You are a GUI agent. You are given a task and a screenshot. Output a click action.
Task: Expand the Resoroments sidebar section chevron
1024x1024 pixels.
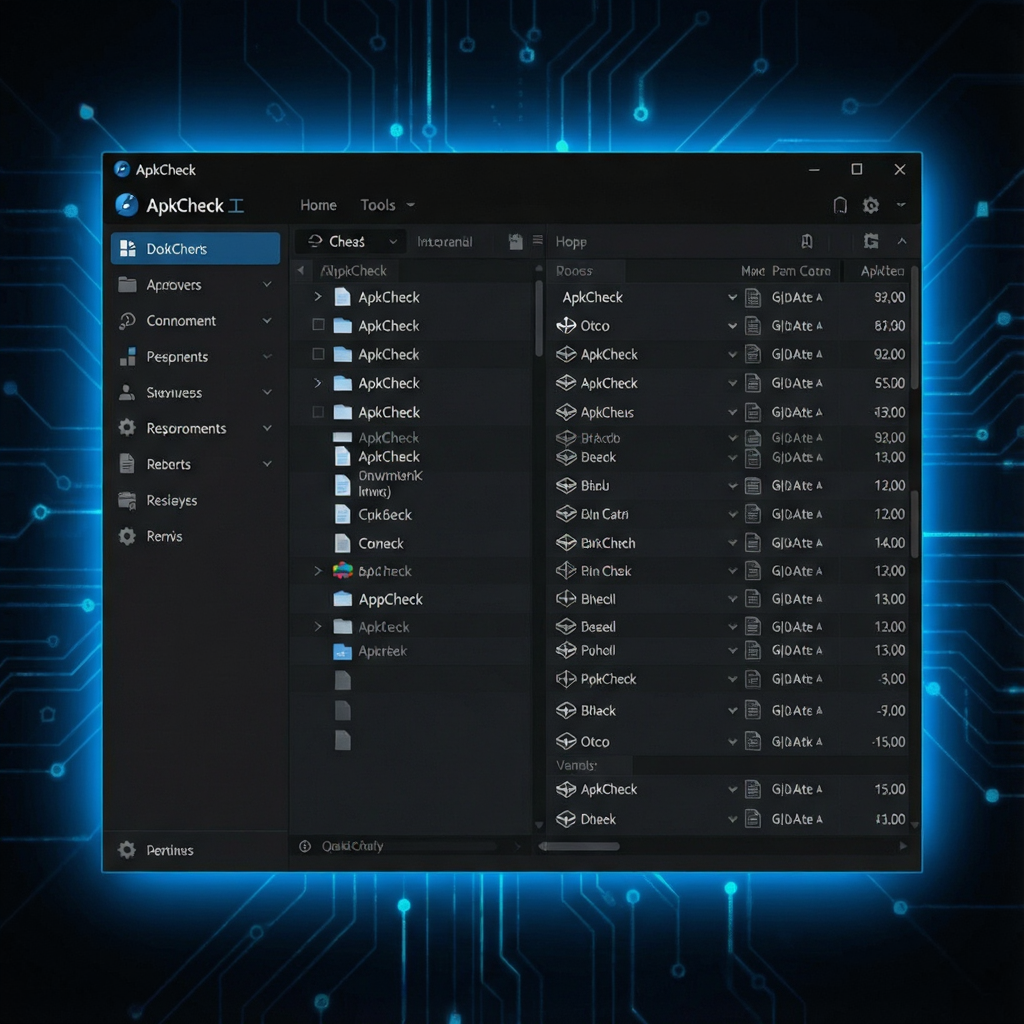(267, 428)
